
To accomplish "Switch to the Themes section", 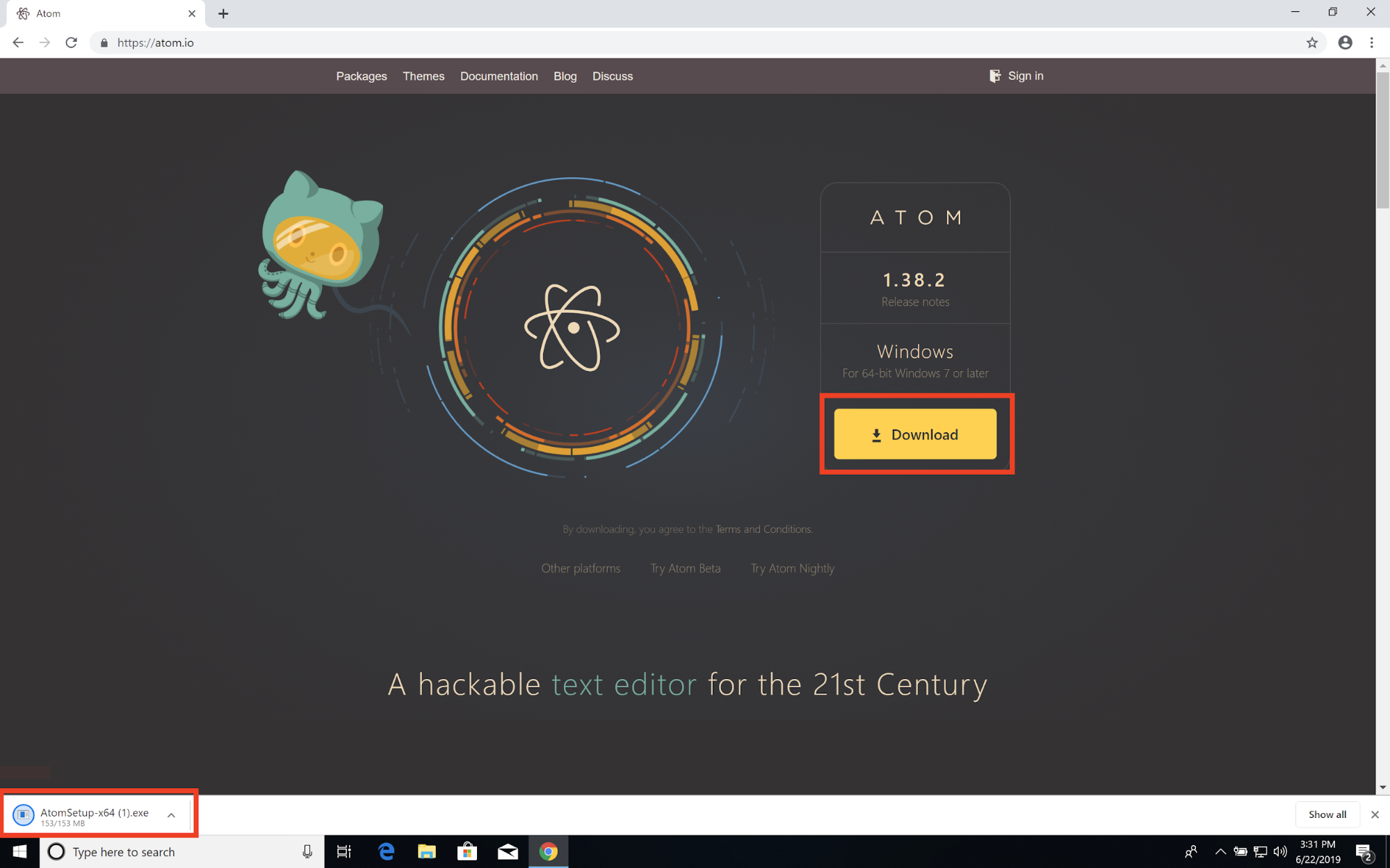I will 423,76.
